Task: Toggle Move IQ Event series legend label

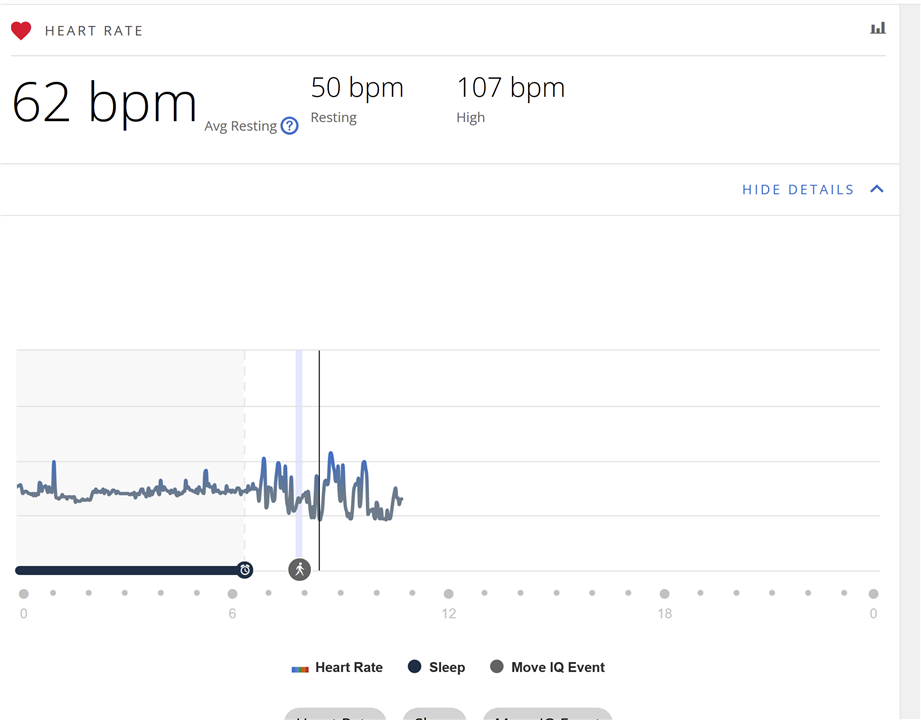Action: 557,667
